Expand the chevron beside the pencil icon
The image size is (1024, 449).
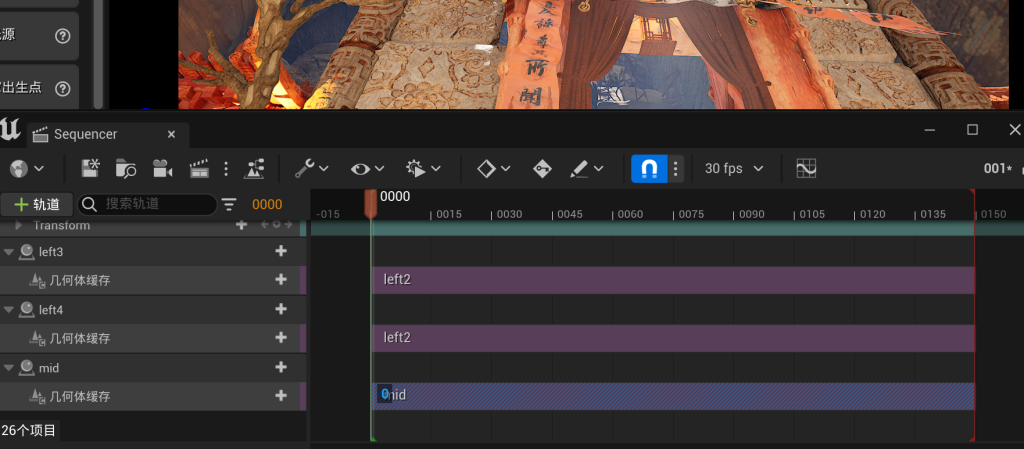coord(598,168)
